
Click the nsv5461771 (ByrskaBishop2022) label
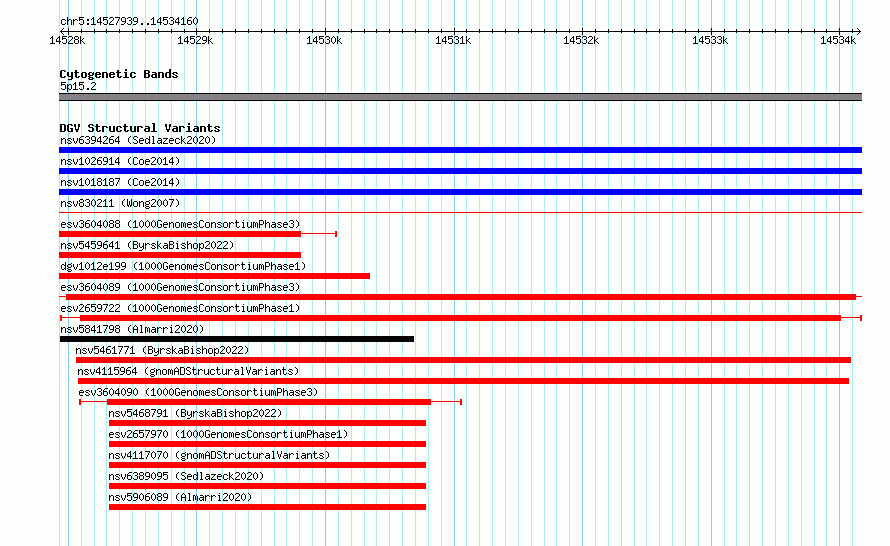tap(162, 350)
